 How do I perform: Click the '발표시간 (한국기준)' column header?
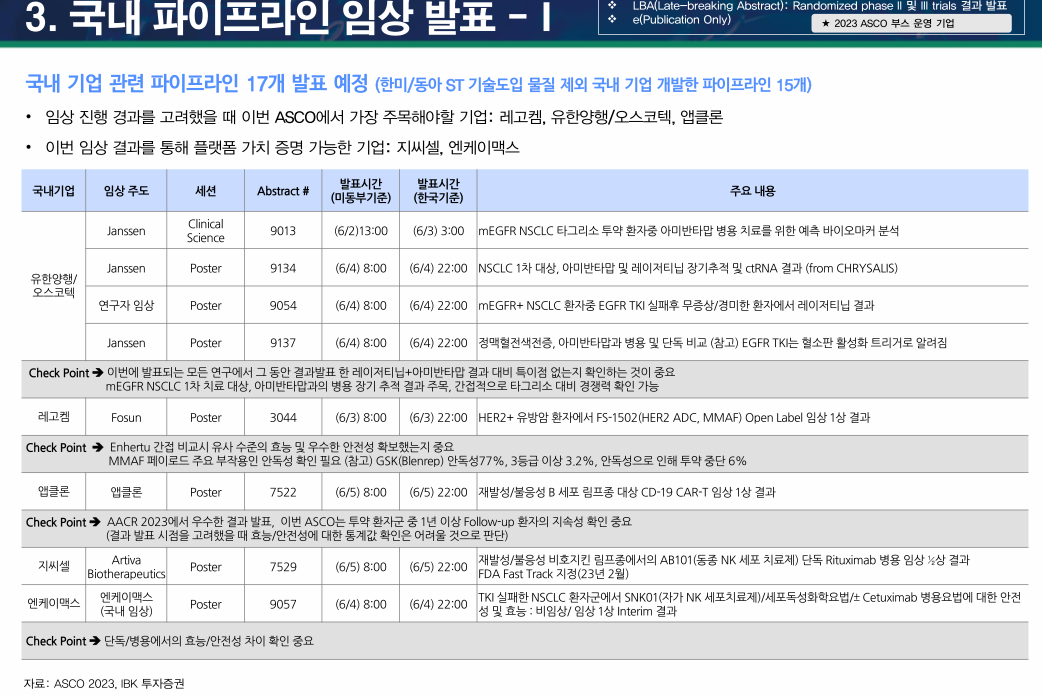coord(438,191)
